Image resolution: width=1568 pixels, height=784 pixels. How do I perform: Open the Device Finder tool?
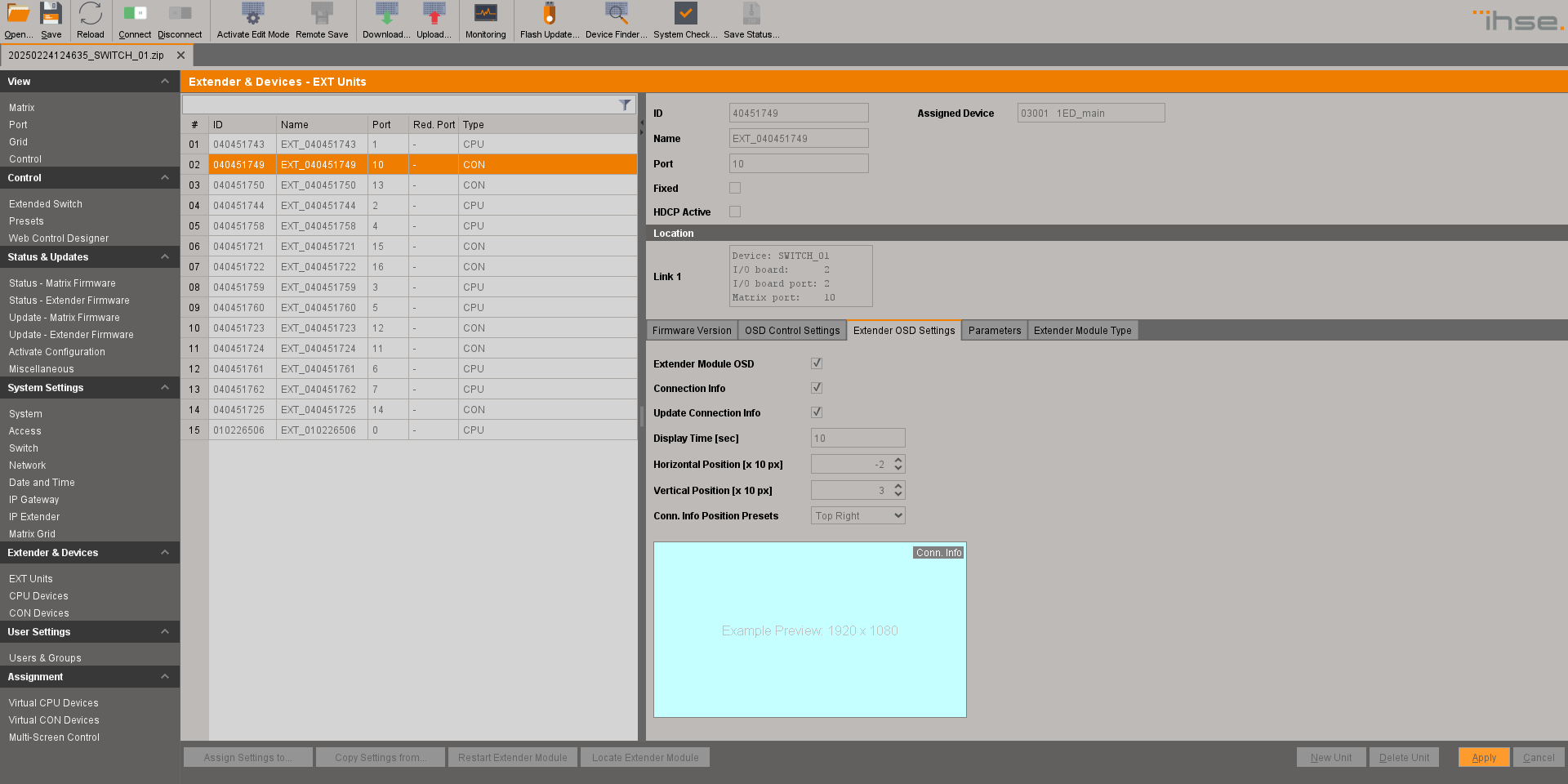coord(616,15)
